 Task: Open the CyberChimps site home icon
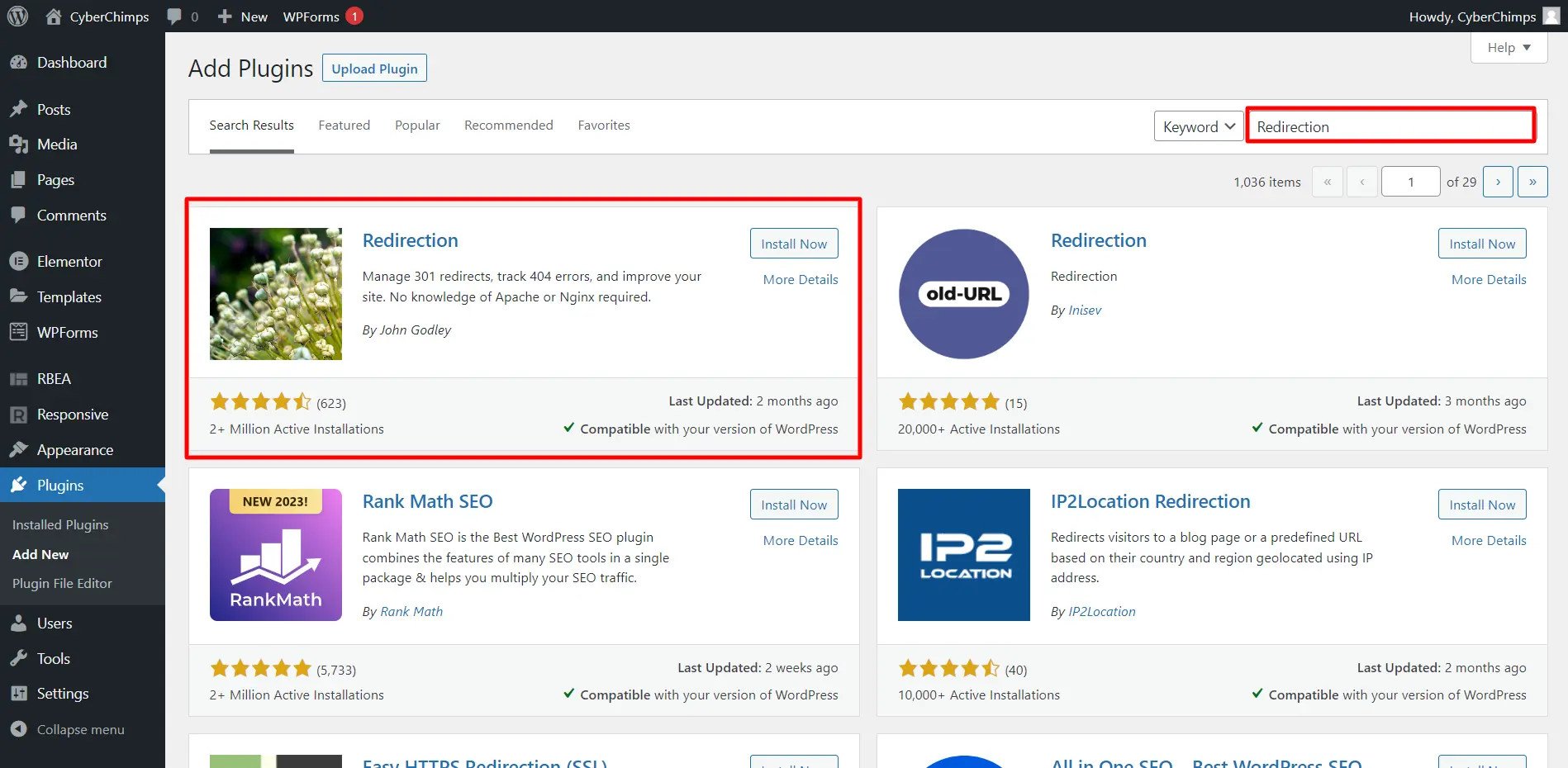tap(54, 17)
